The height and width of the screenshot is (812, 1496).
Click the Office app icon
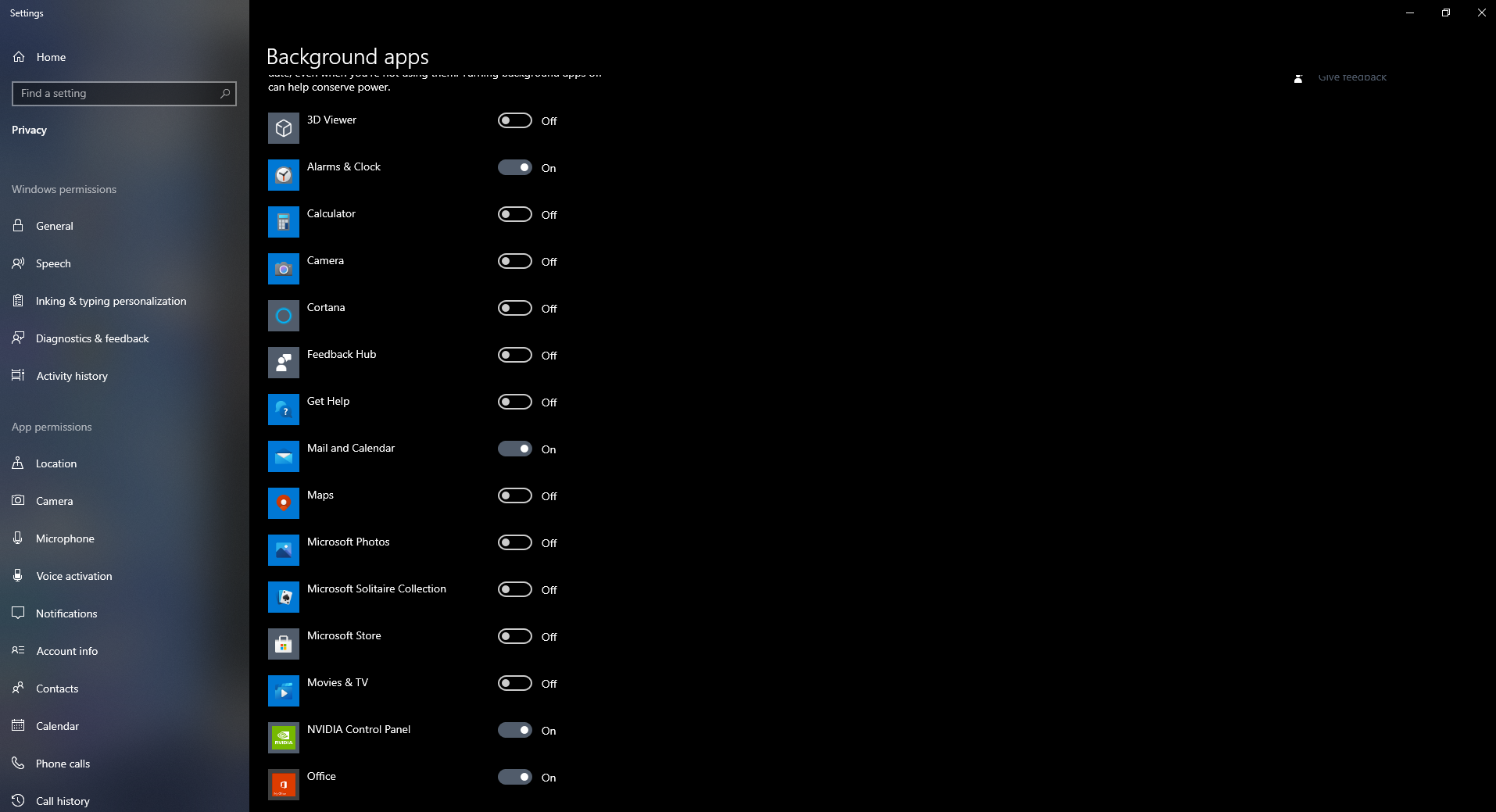coord(284,785)
